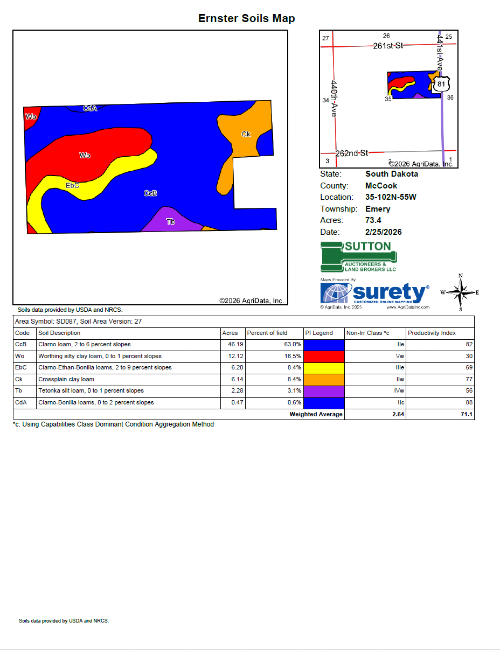Click the red Wo legend color swatch
The image size is (500, 650).
click(324, 356)
